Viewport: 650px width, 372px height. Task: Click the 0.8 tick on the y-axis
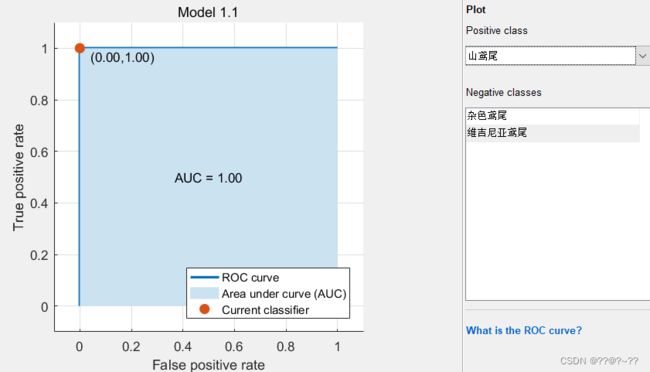pos(39,100)
